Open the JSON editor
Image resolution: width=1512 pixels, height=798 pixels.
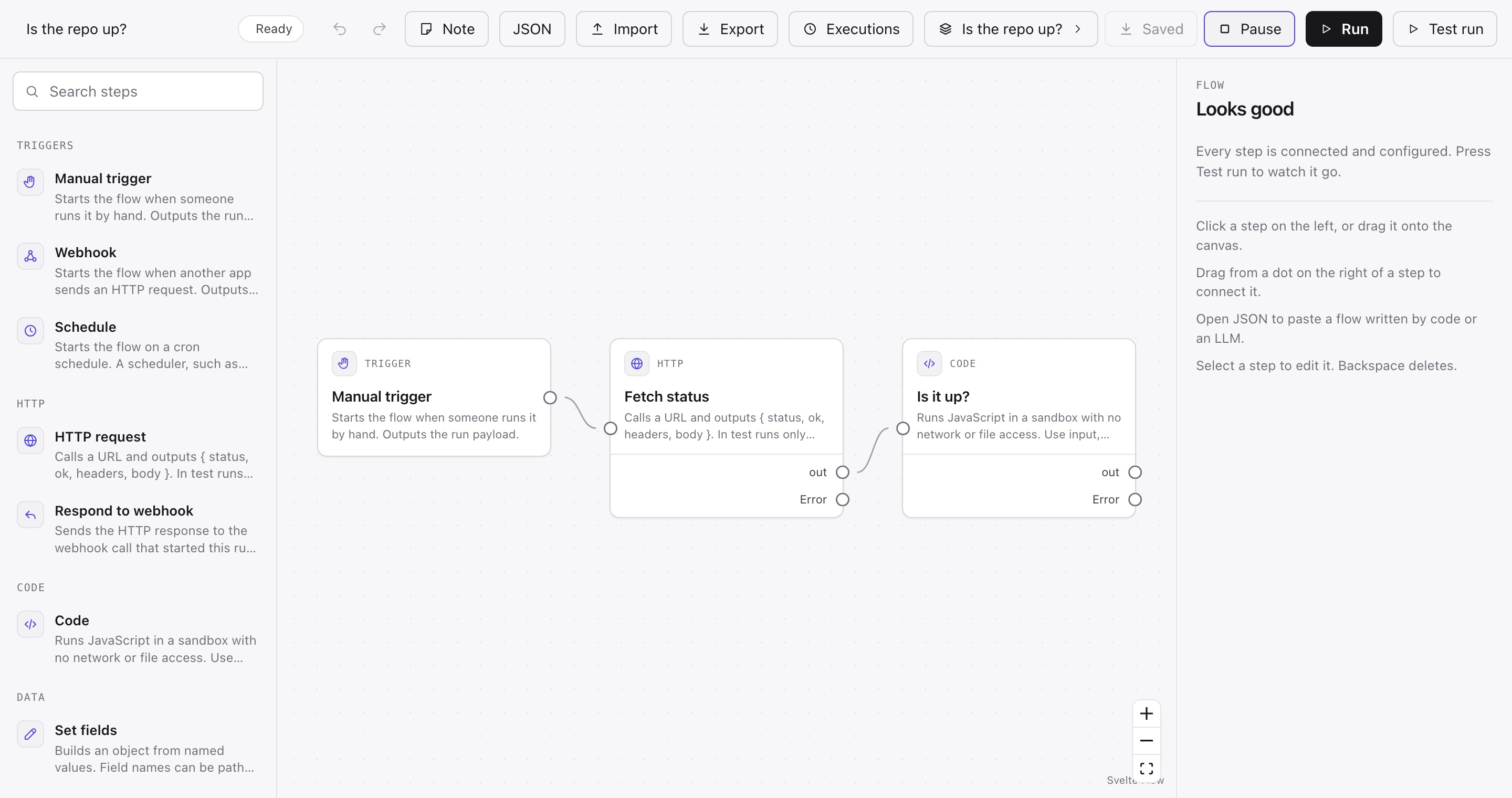[532, 29]
